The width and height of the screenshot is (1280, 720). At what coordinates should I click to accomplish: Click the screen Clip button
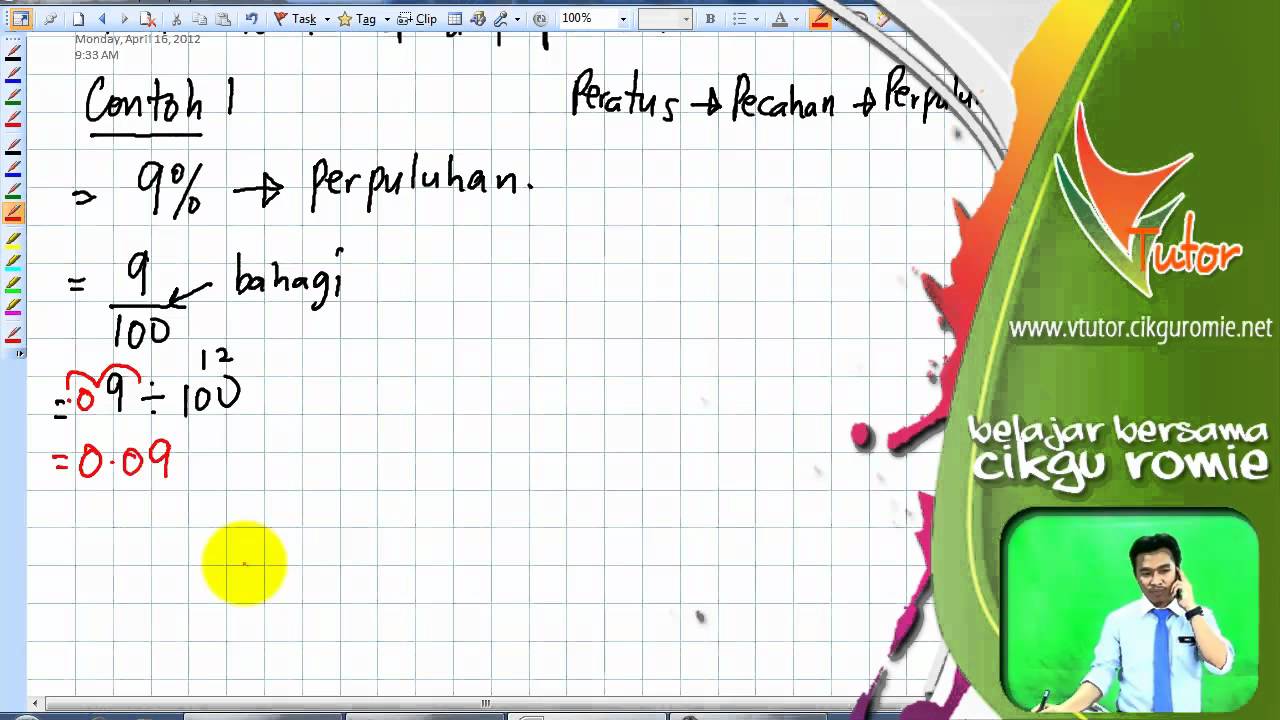(x=418, y=19)
